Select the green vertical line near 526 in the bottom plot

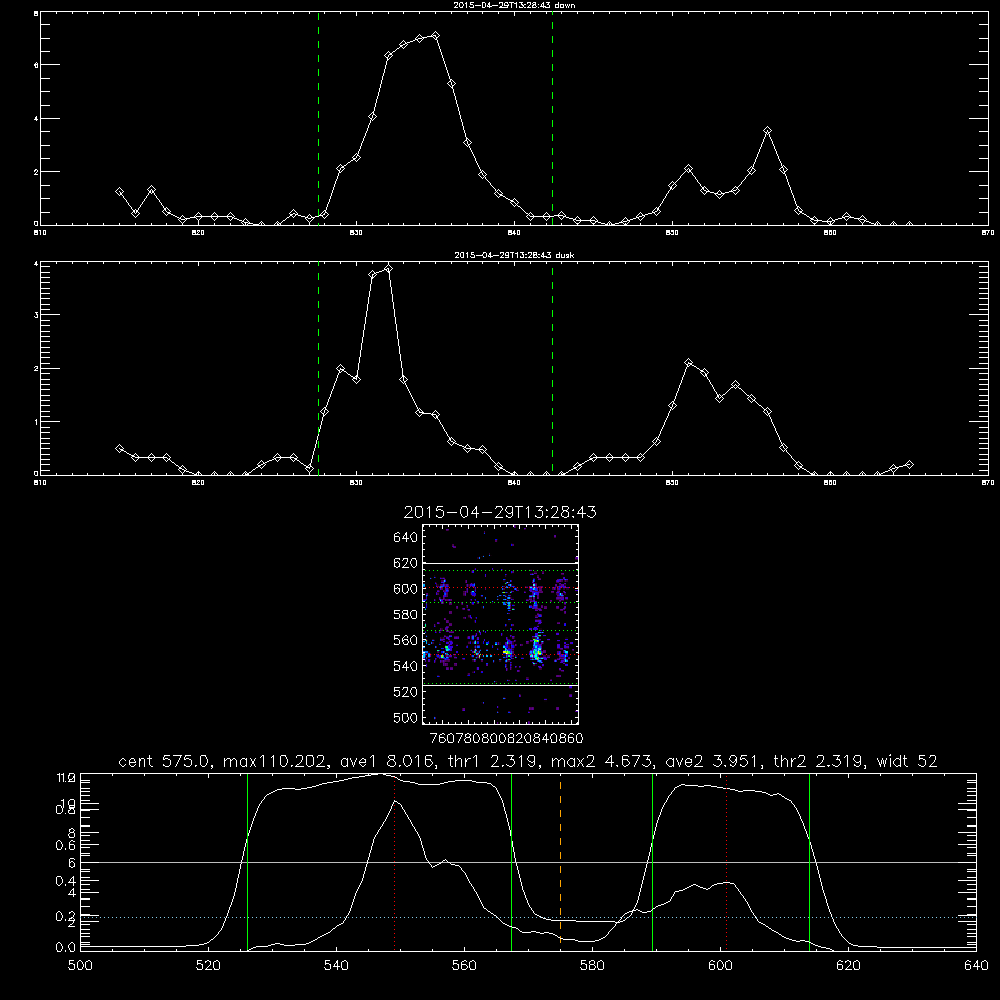pyautogui.click(x=247, y=861)
